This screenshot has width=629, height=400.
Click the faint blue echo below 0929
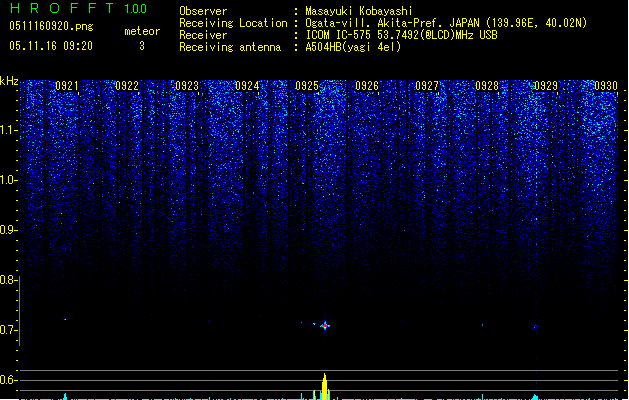[x=535, y=327]
